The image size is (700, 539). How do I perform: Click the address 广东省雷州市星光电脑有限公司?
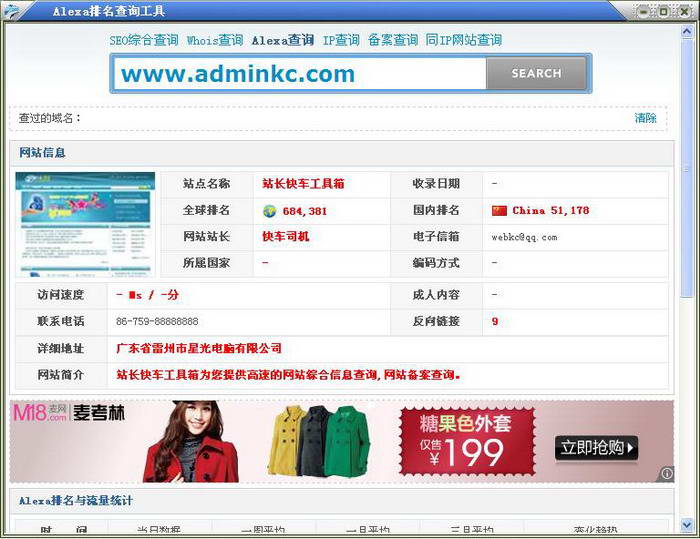(x=199, y=348)
